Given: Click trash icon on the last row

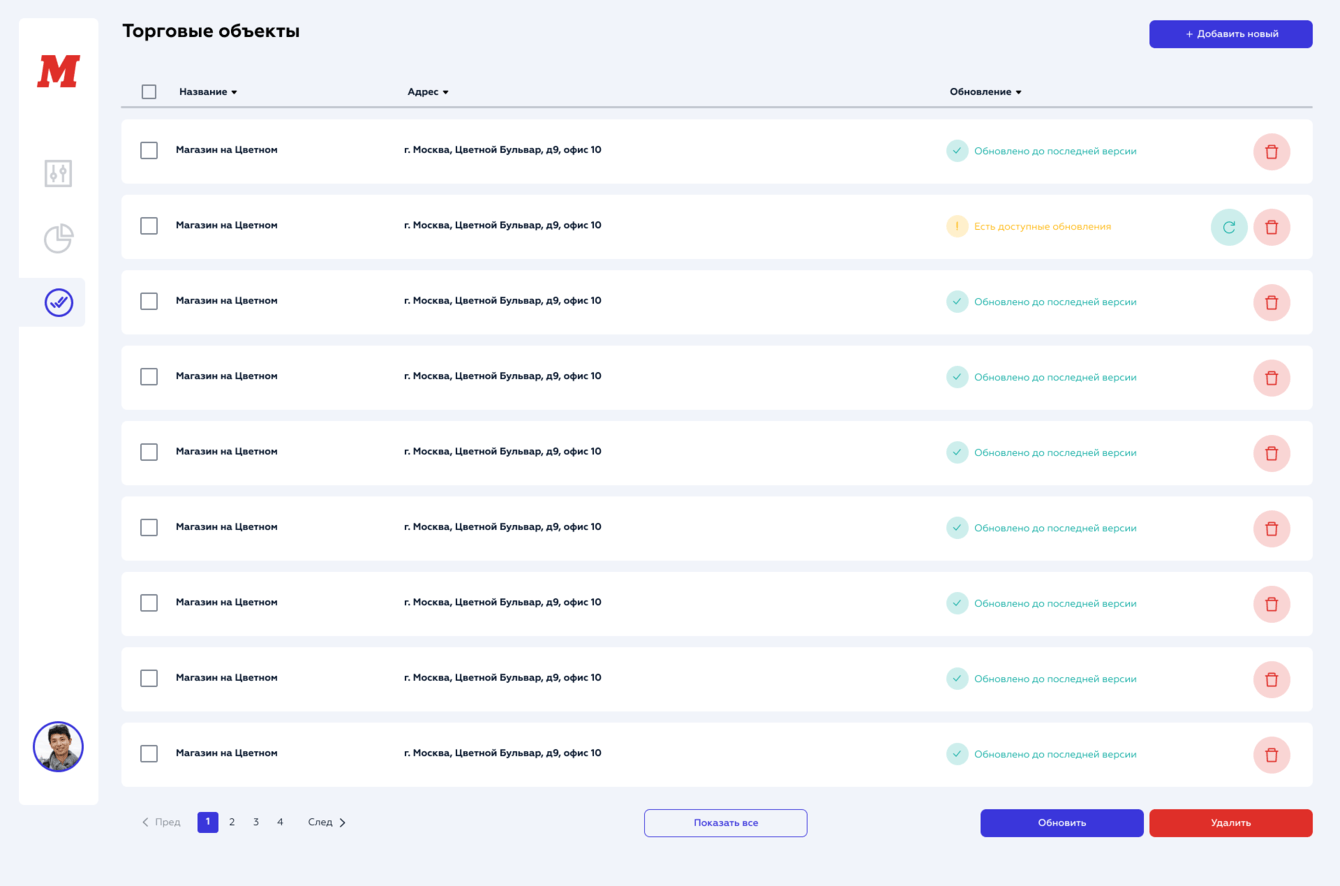Looking at the screenshot, I should pos(1271,755).
